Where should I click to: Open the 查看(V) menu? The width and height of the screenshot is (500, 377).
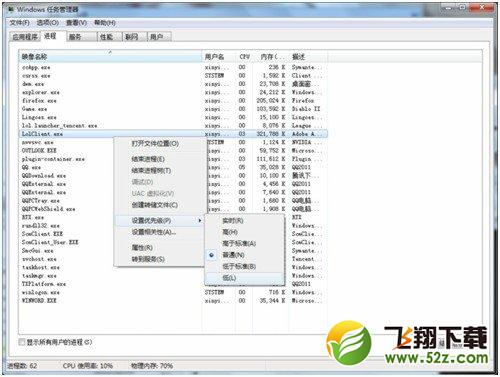(x=76, y=23)
